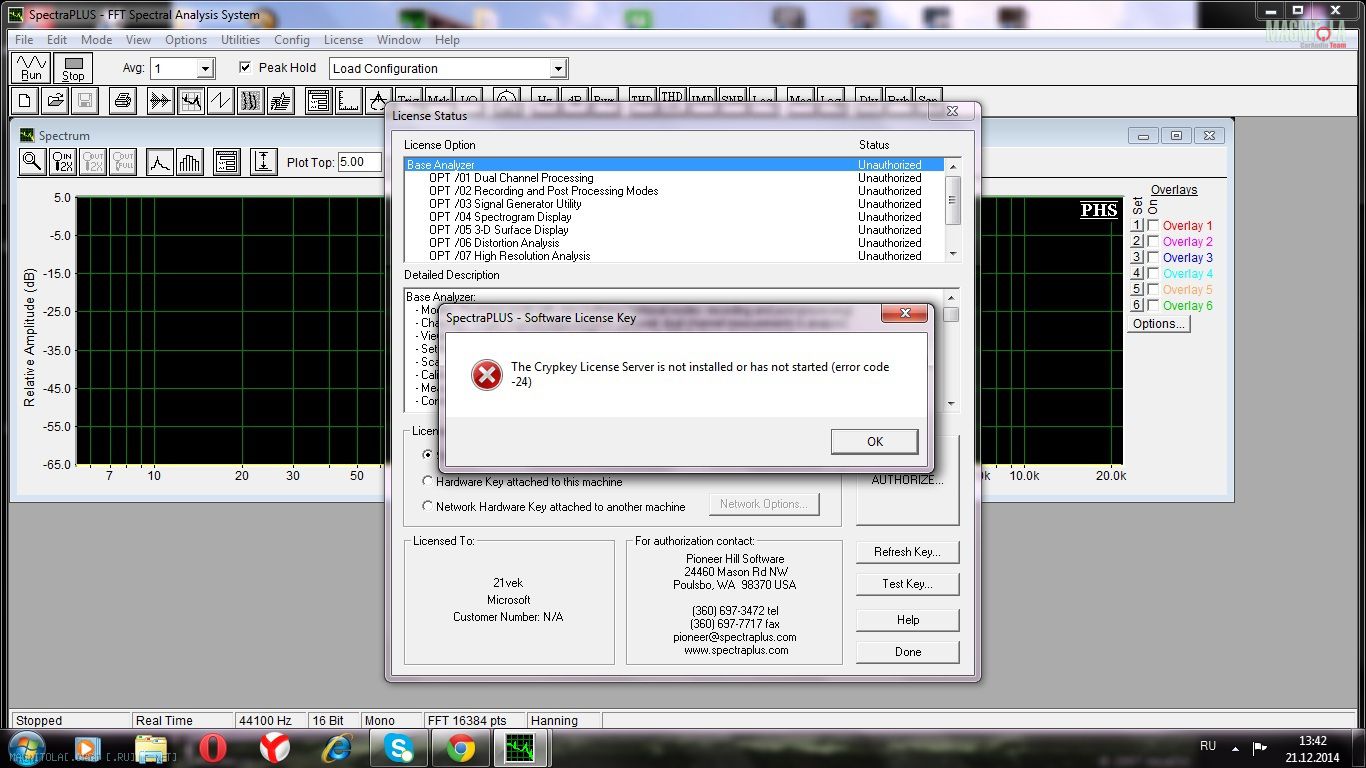Image resolution: width=1366 pixels, height=768 pixels.
Task: Click the Skype taskbar icon
Action: coord(399,747)
